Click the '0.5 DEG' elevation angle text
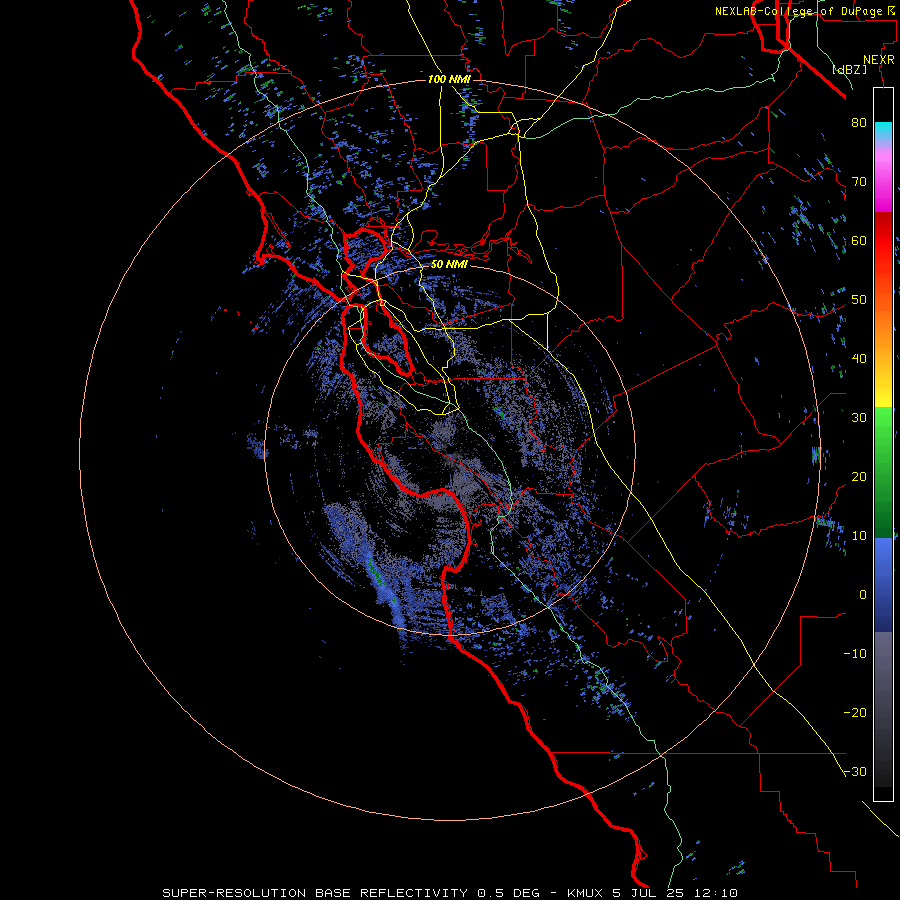900x900 pixels. tap(509, 893)
